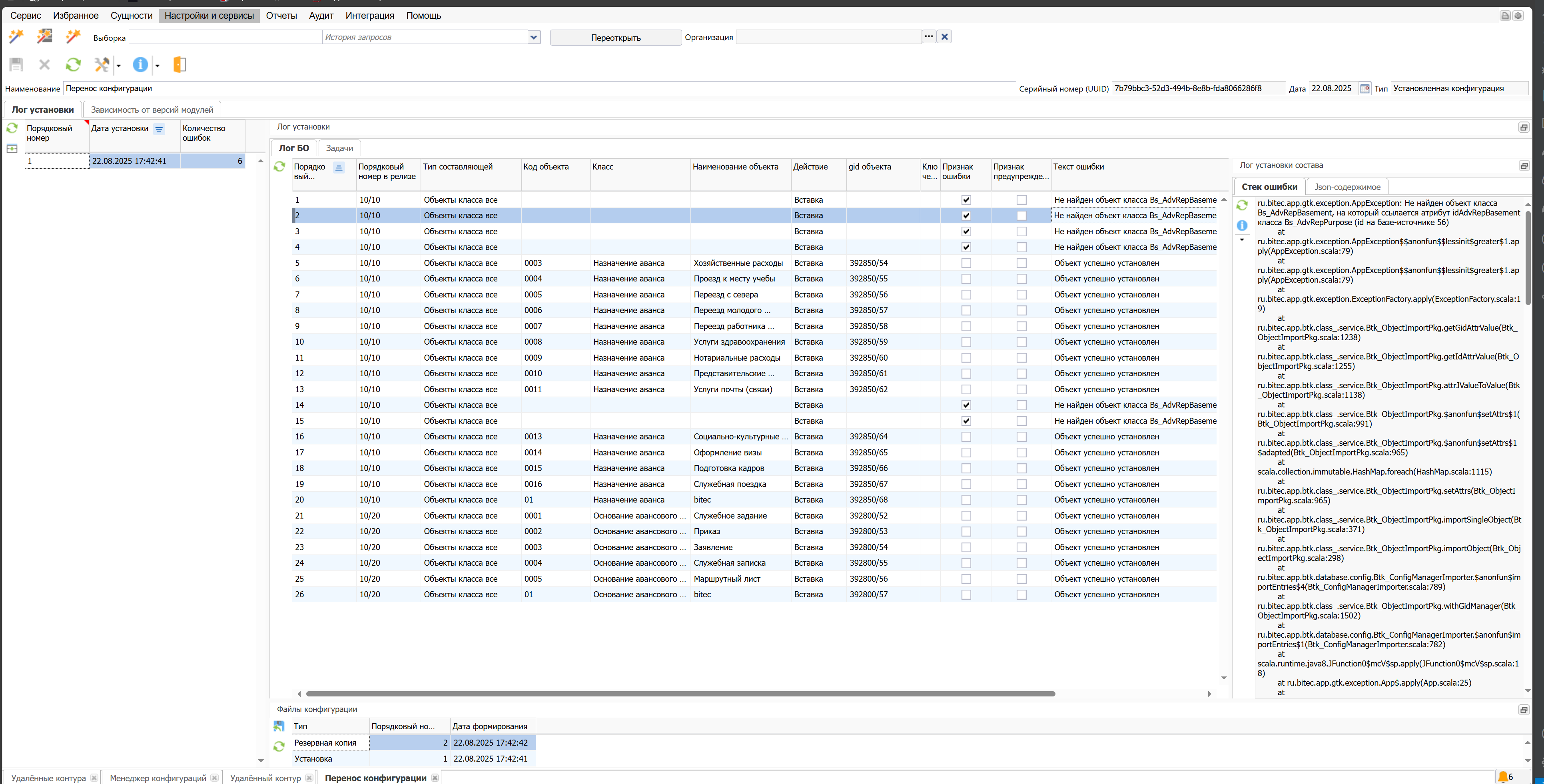Click notification bell icon in status bar
Screen dimensions: 1544x784
(x=1503, y=777)
